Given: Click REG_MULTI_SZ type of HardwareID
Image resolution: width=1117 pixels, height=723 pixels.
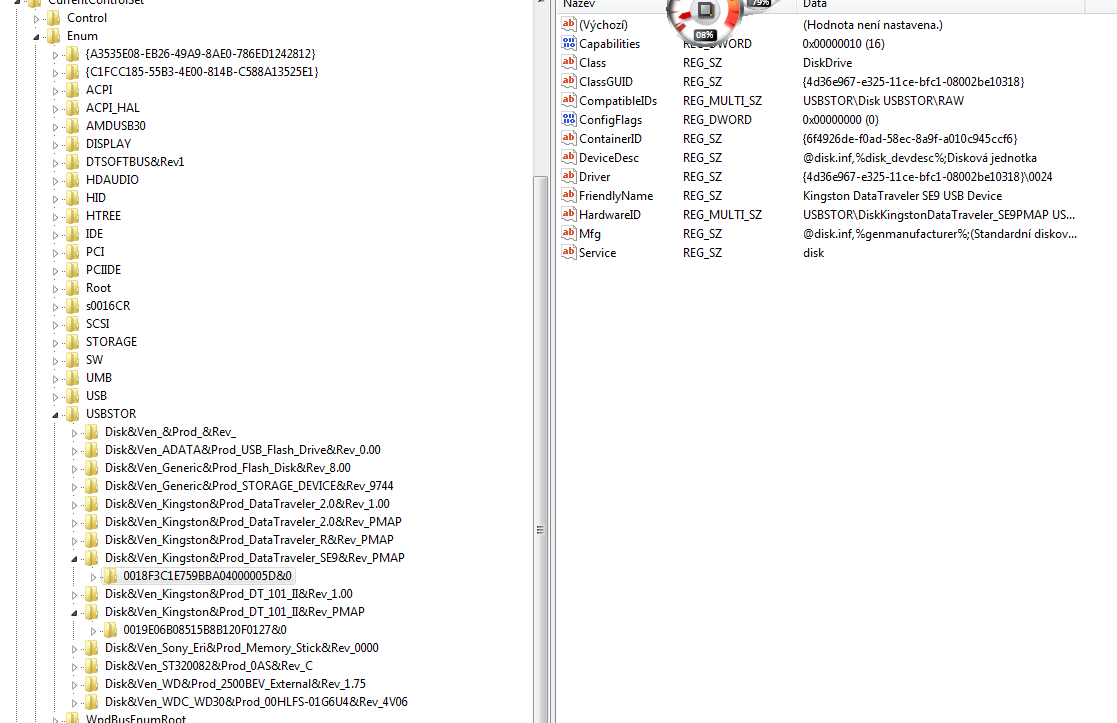Looking at the screenshot, I should click(x=722, y=214).
